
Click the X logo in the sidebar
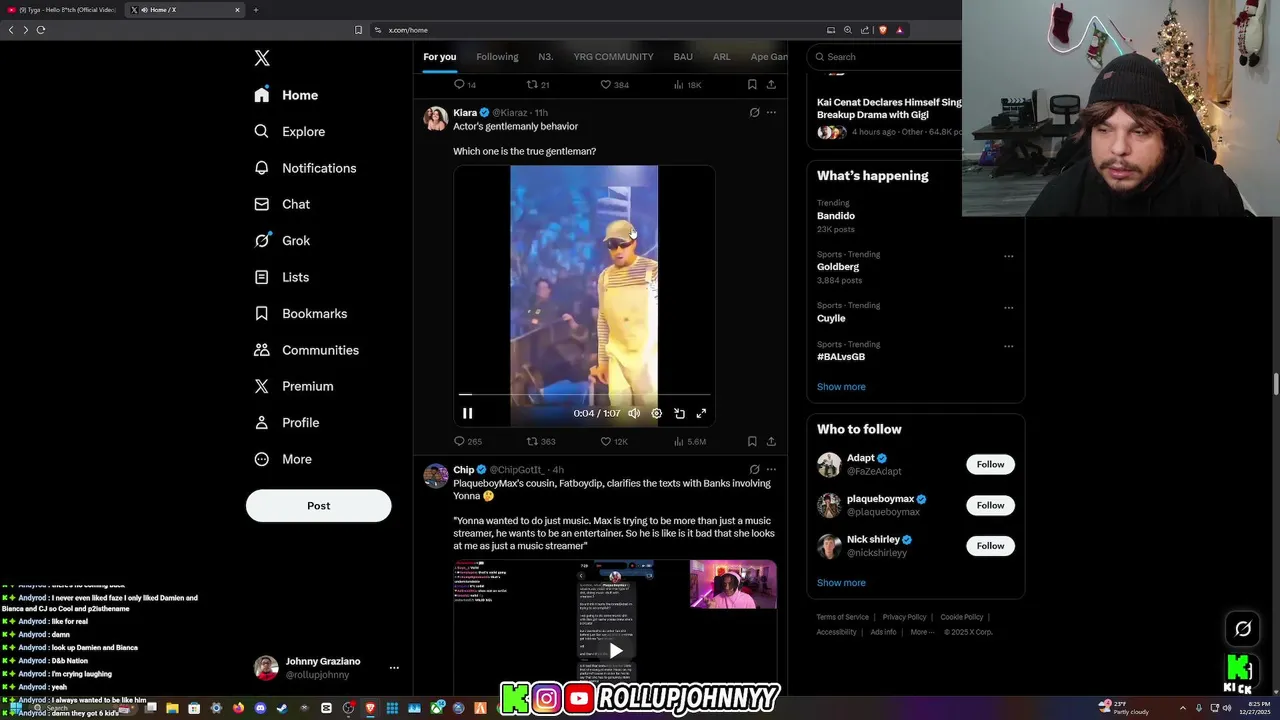(x=262, y=58)
